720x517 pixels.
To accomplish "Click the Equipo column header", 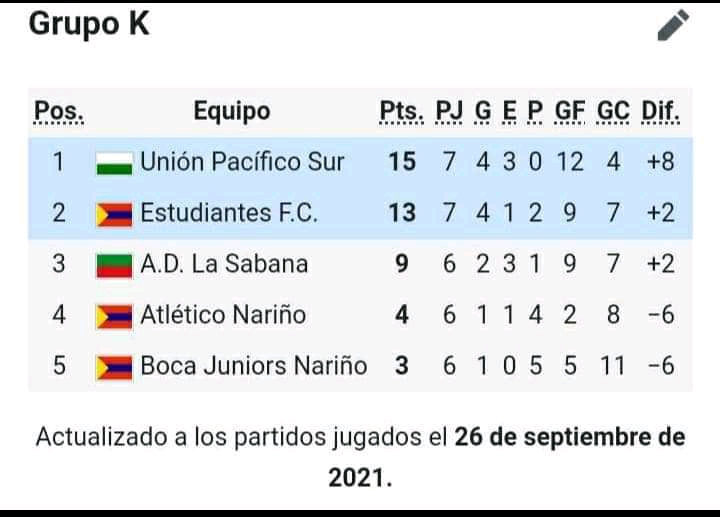I will [x=232, y=111].
